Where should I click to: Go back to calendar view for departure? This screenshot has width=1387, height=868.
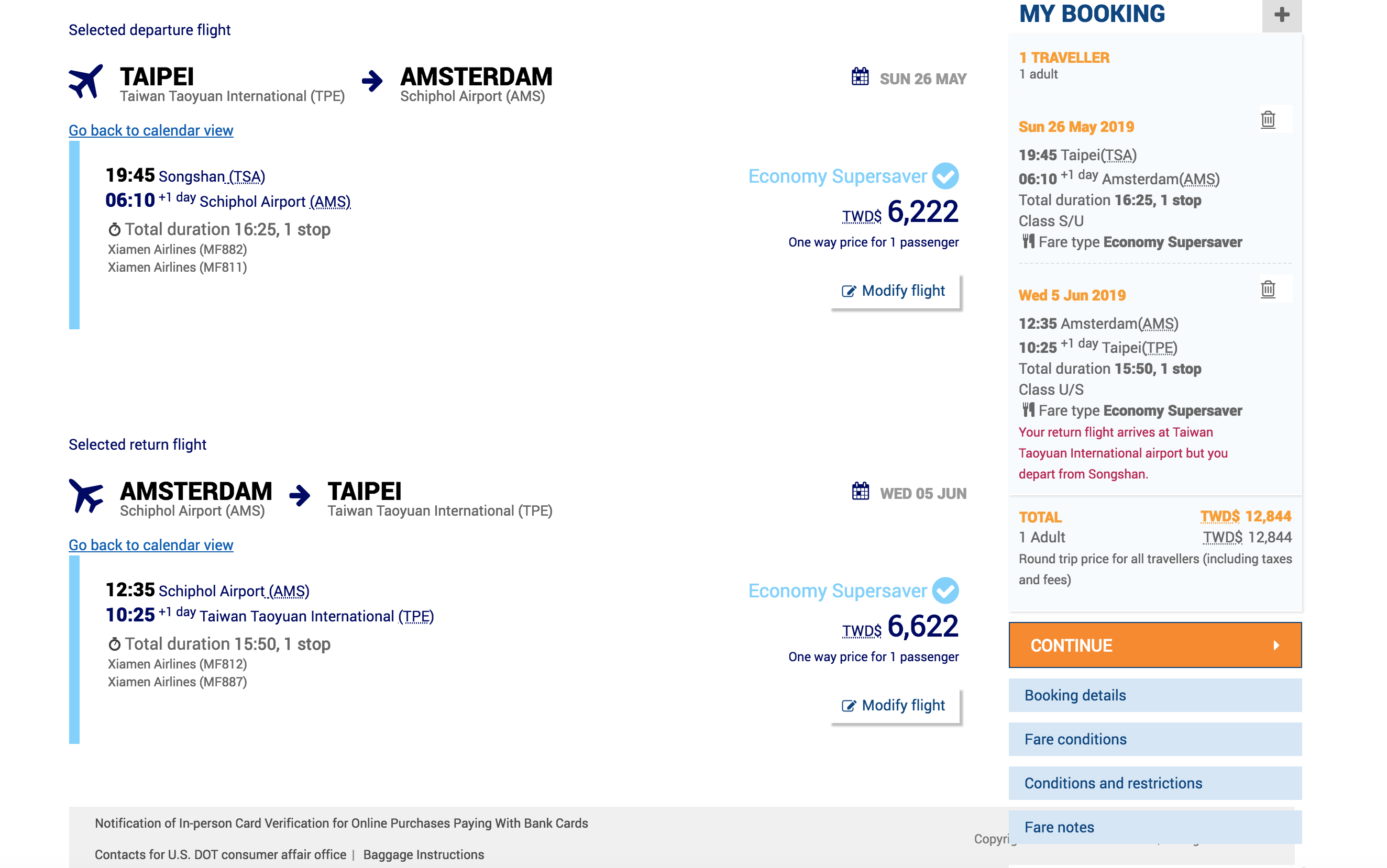click(x=151, y=130)
